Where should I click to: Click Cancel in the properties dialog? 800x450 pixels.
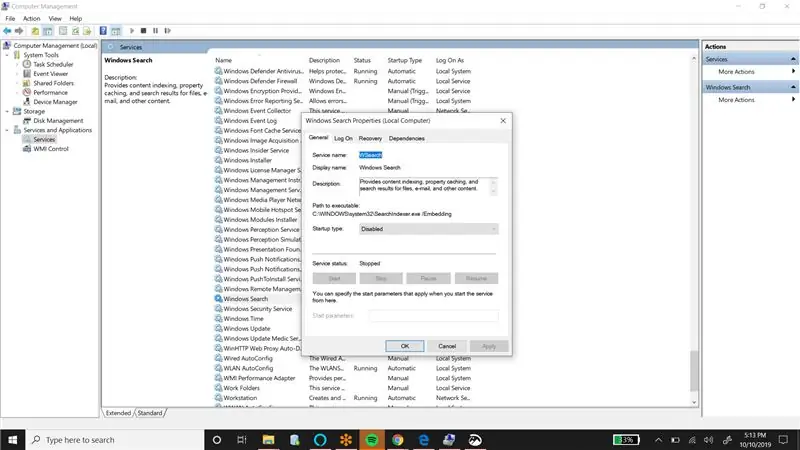[447, 346]
